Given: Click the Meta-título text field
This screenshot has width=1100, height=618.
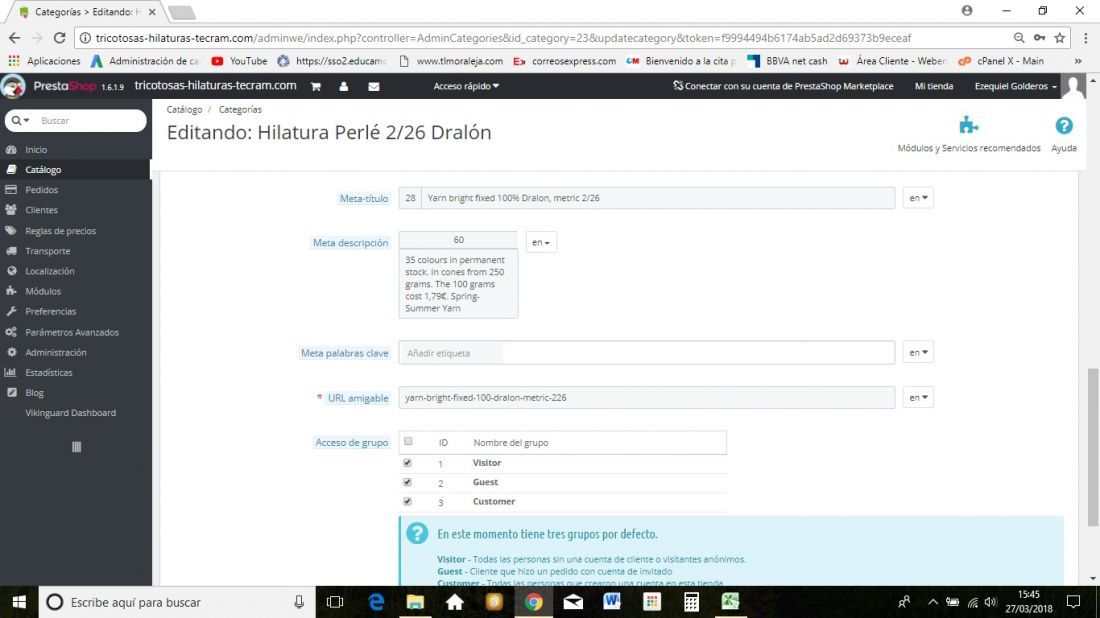Looking at the screenshot, I should pyautogui.click(x=657, y=198).
